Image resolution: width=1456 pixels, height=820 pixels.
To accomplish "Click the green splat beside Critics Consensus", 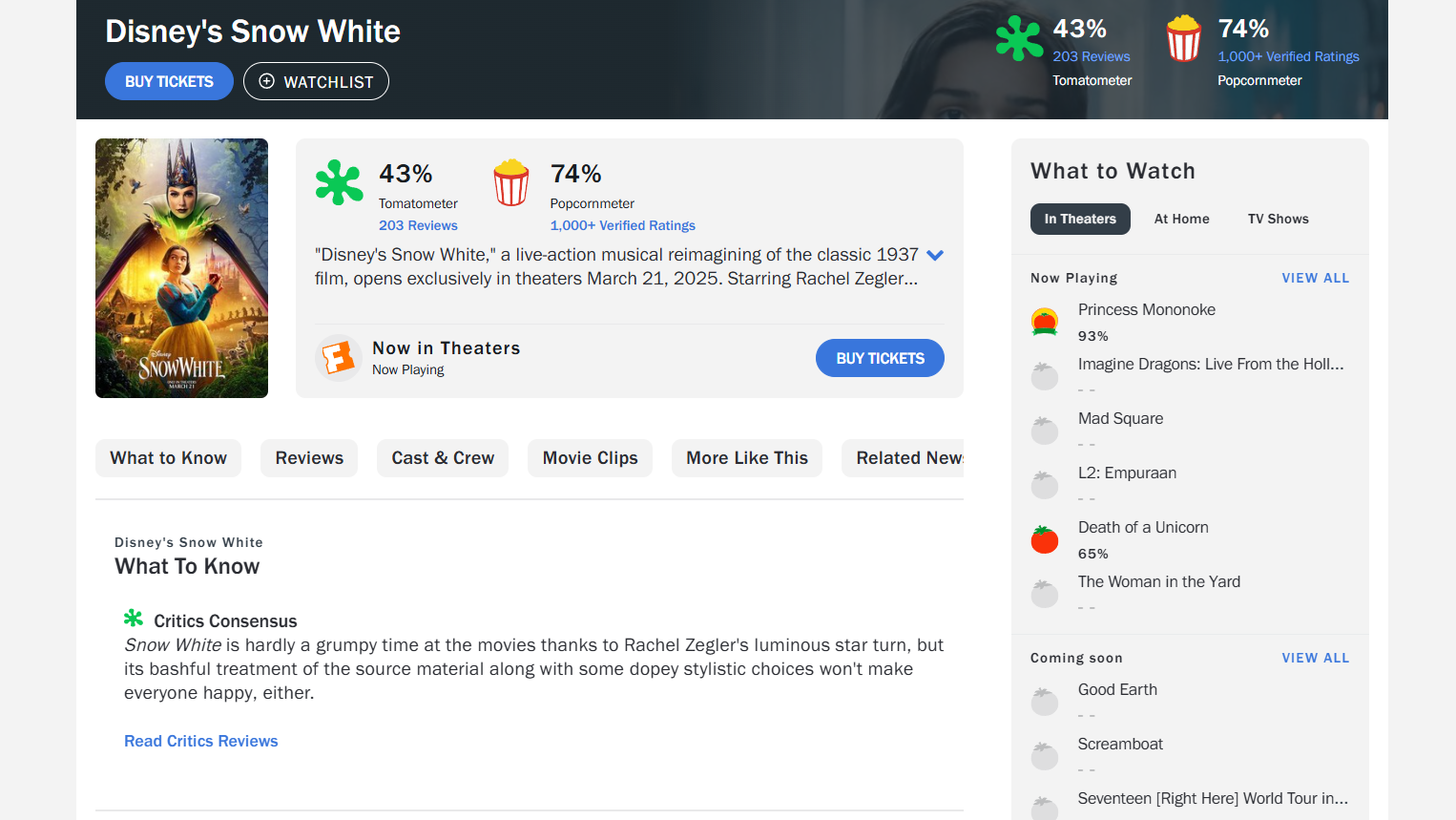I will click(x=134, y=619).
